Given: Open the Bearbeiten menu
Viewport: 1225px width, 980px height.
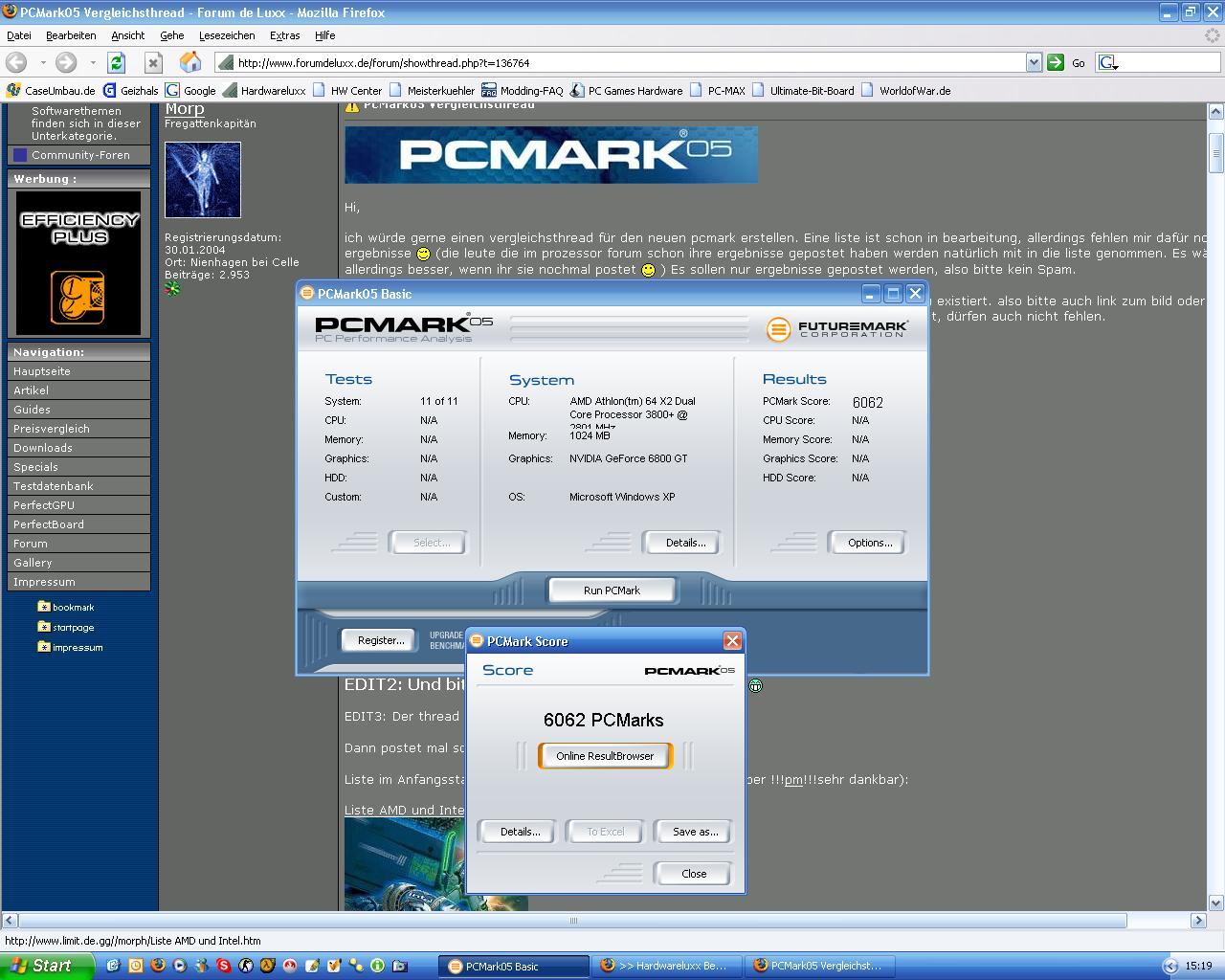Looking at the screenshot, I should point(71,35).
